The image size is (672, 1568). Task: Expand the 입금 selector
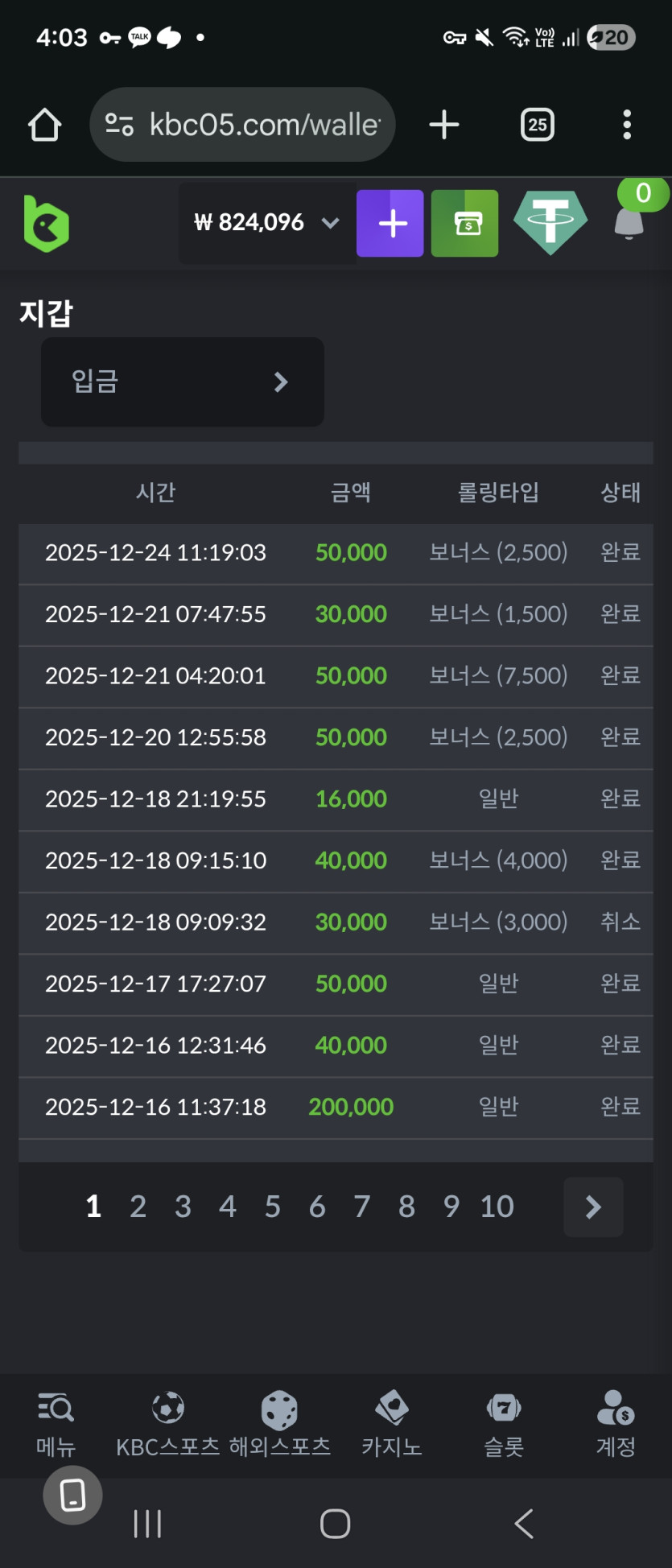(183, 382)
